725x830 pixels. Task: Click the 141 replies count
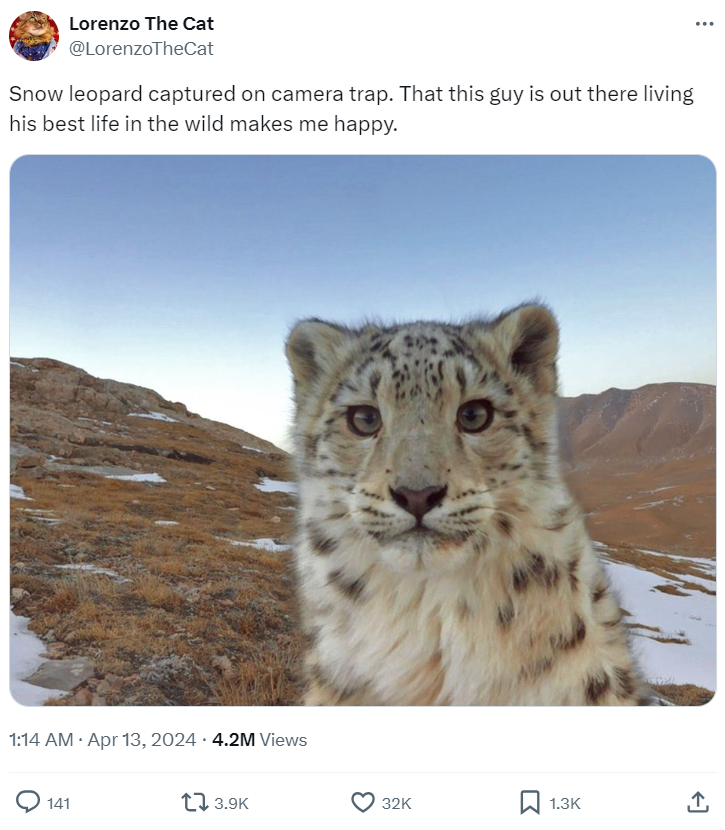[x=59, y=803]
